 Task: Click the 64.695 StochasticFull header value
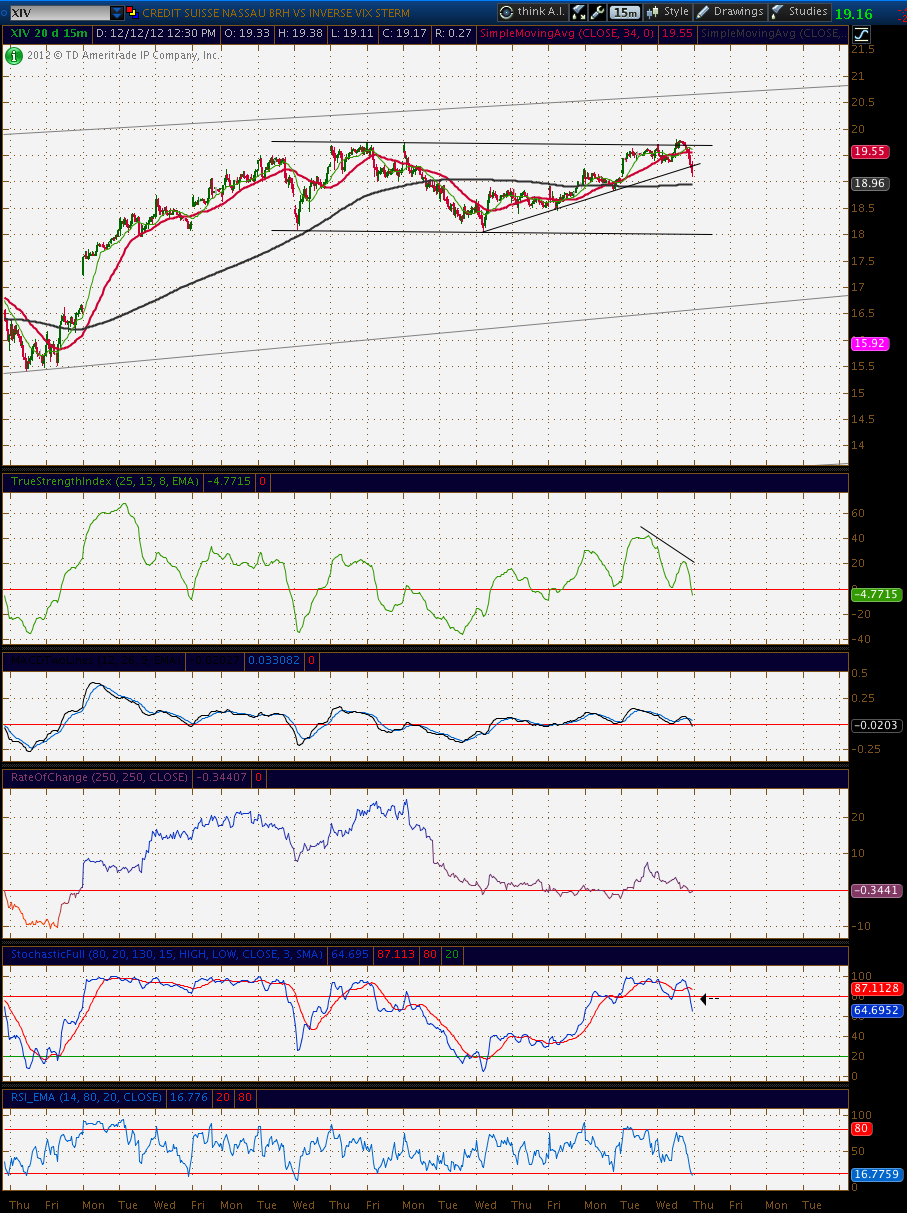pos(349,954)
